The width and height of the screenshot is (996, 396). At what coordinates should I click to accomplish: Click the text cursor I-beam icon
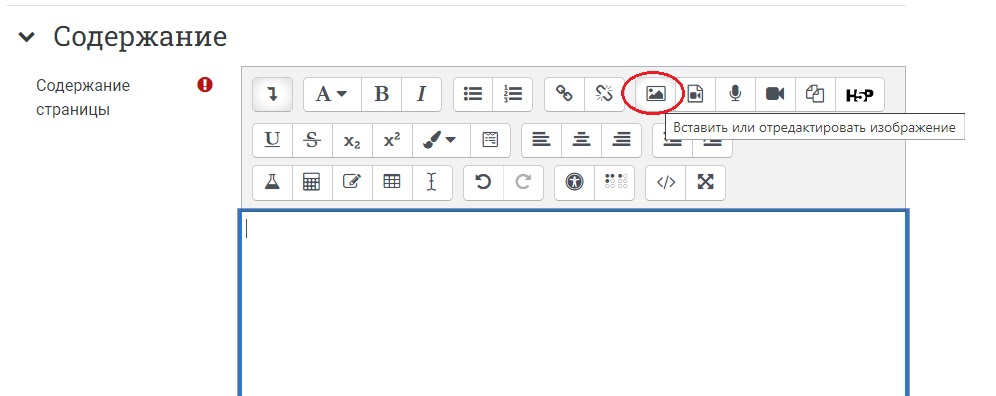432,182
